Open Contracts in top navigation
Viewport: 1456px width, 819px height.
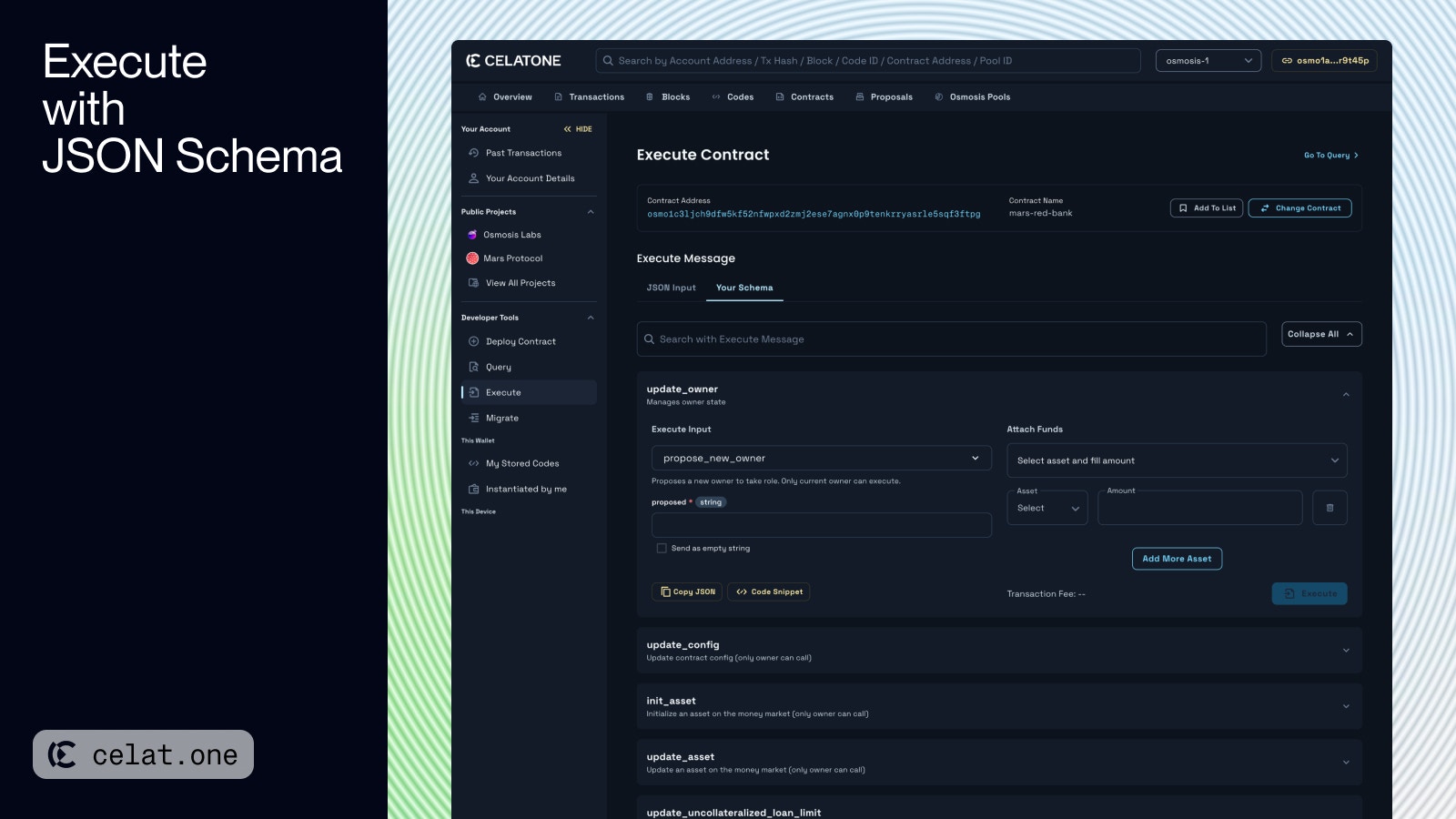tap(804, 97)
